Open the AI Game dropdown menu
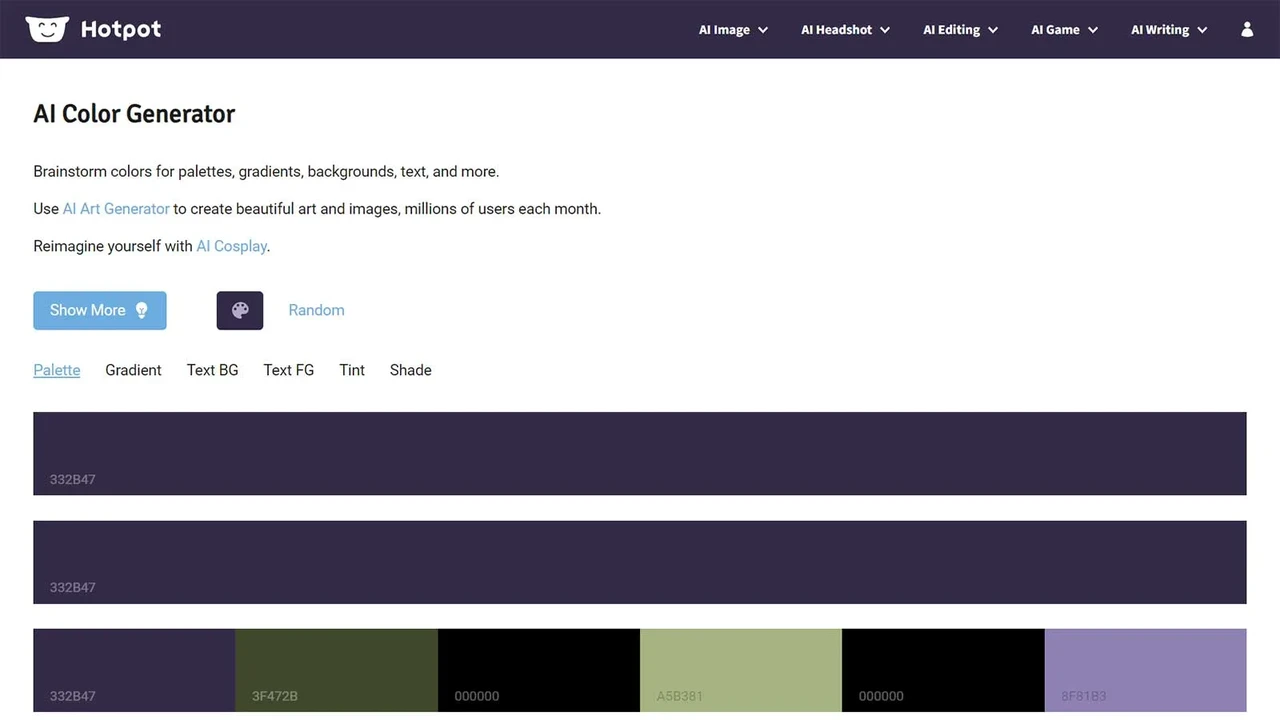Viewport: 1280px width, 720px height. tap(1064, 30)
